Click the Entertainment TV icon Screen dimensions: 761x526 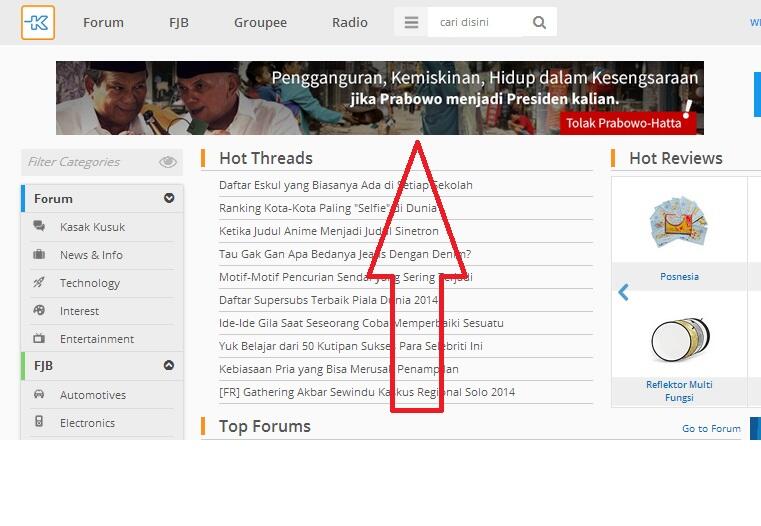(x=39, y=338)
